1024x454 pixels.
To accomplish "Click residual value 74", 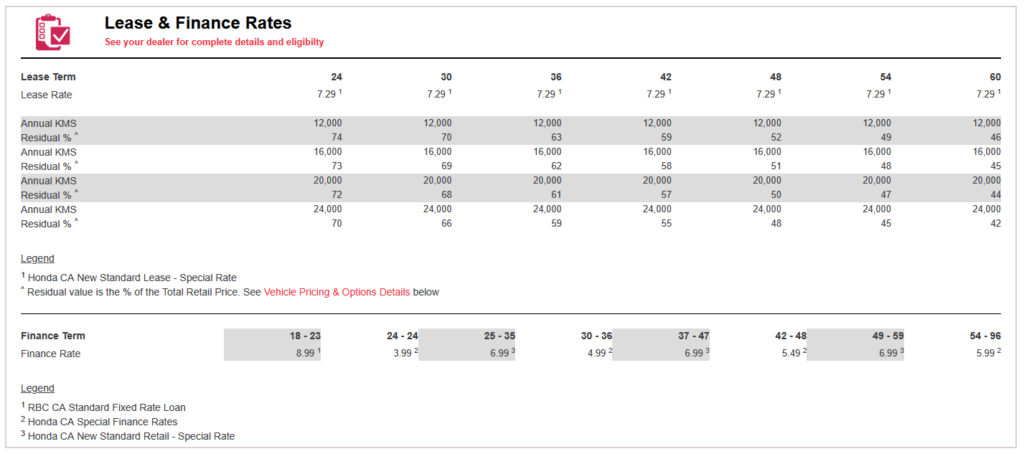I will pyautogui.click(x=336, y=137).
